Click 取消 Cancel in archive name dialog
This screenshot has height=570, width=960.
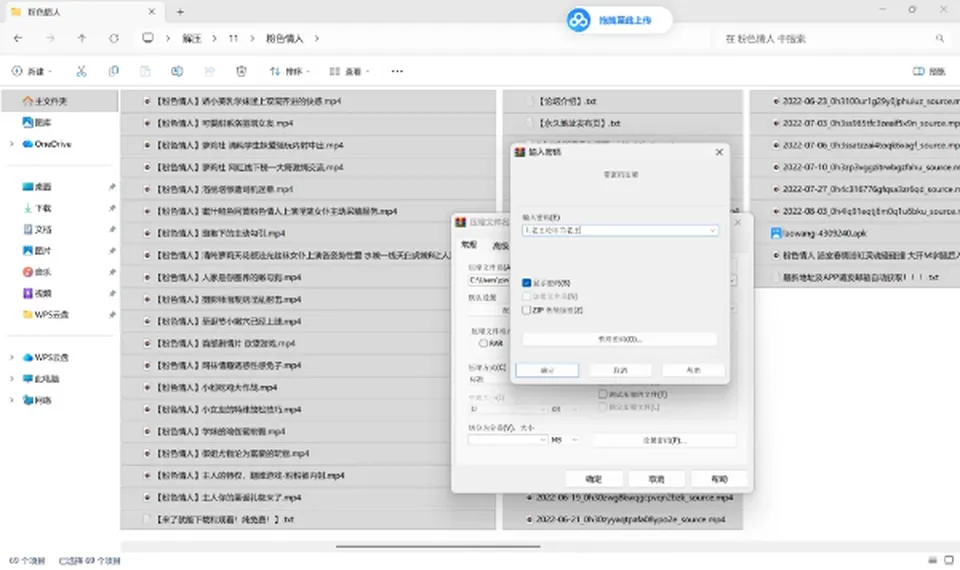tap(656, 479)
